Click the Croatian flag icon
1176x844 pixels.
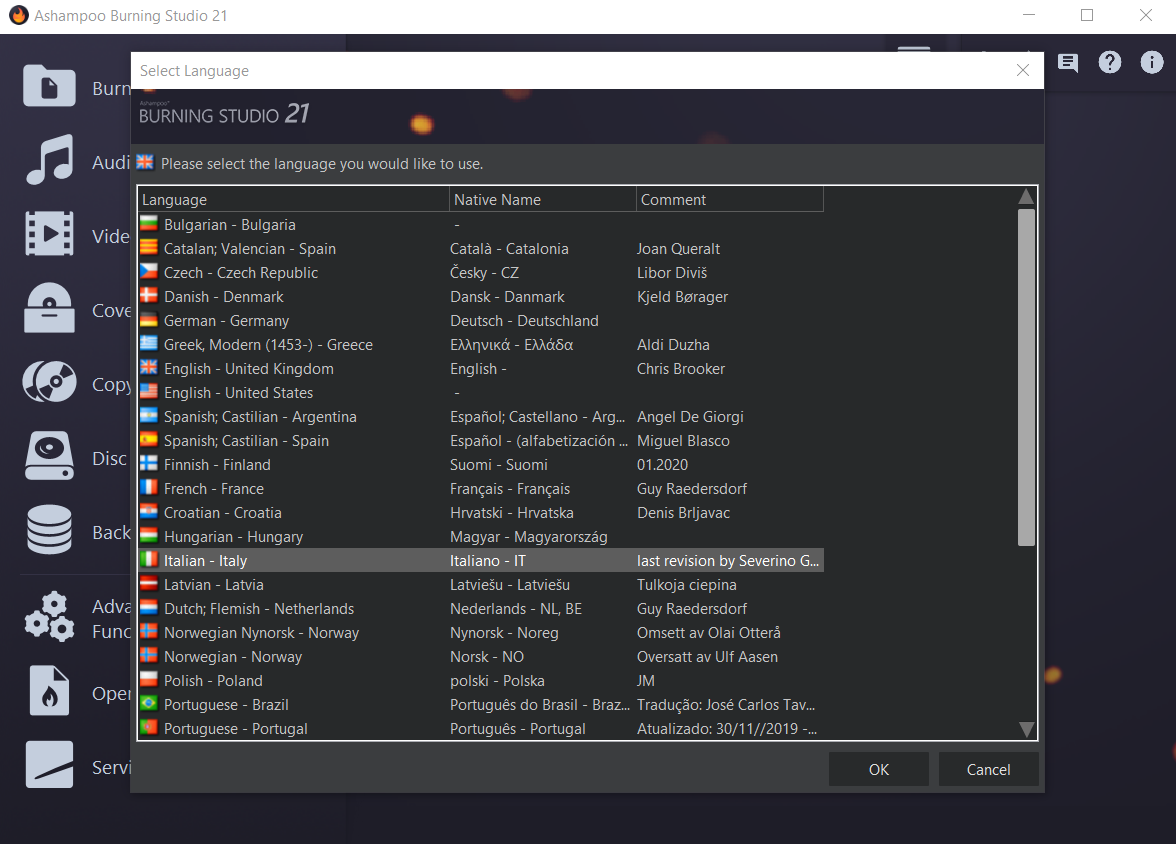[x=149, y=512]
